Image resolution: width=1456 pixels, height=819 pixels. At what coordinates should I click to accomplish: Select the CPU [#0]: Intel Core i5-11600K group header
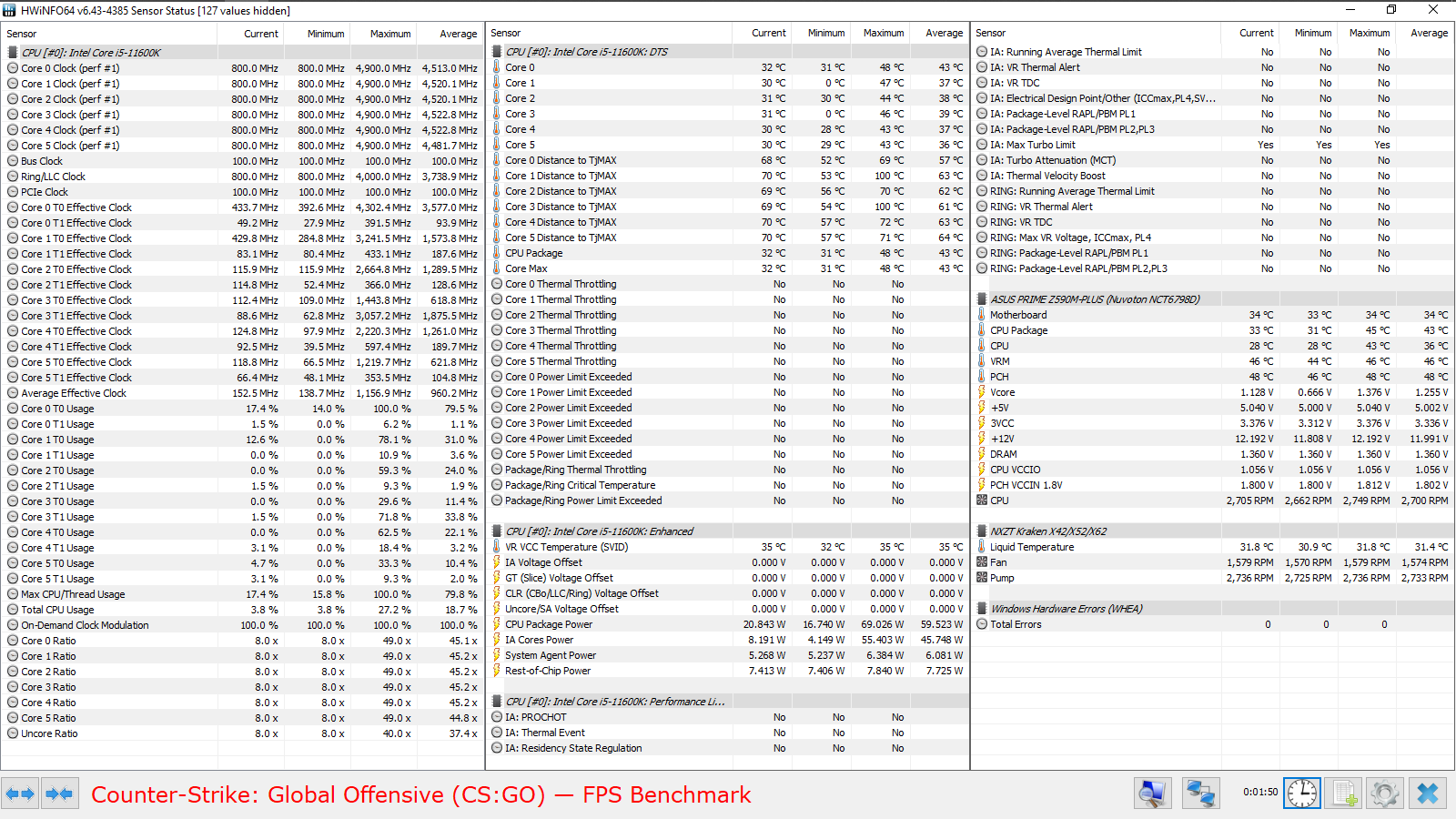click(243, 53)
